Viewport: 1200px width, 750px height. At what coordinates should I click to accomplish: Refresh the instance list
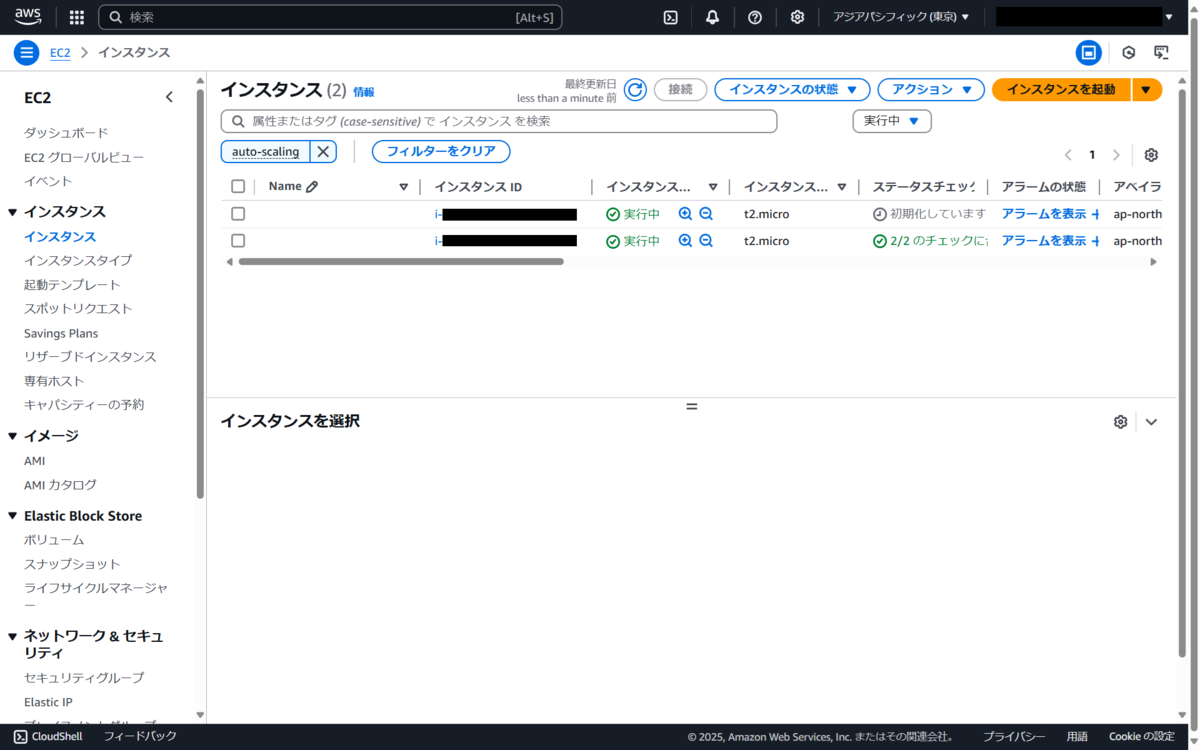pos(635,90)
